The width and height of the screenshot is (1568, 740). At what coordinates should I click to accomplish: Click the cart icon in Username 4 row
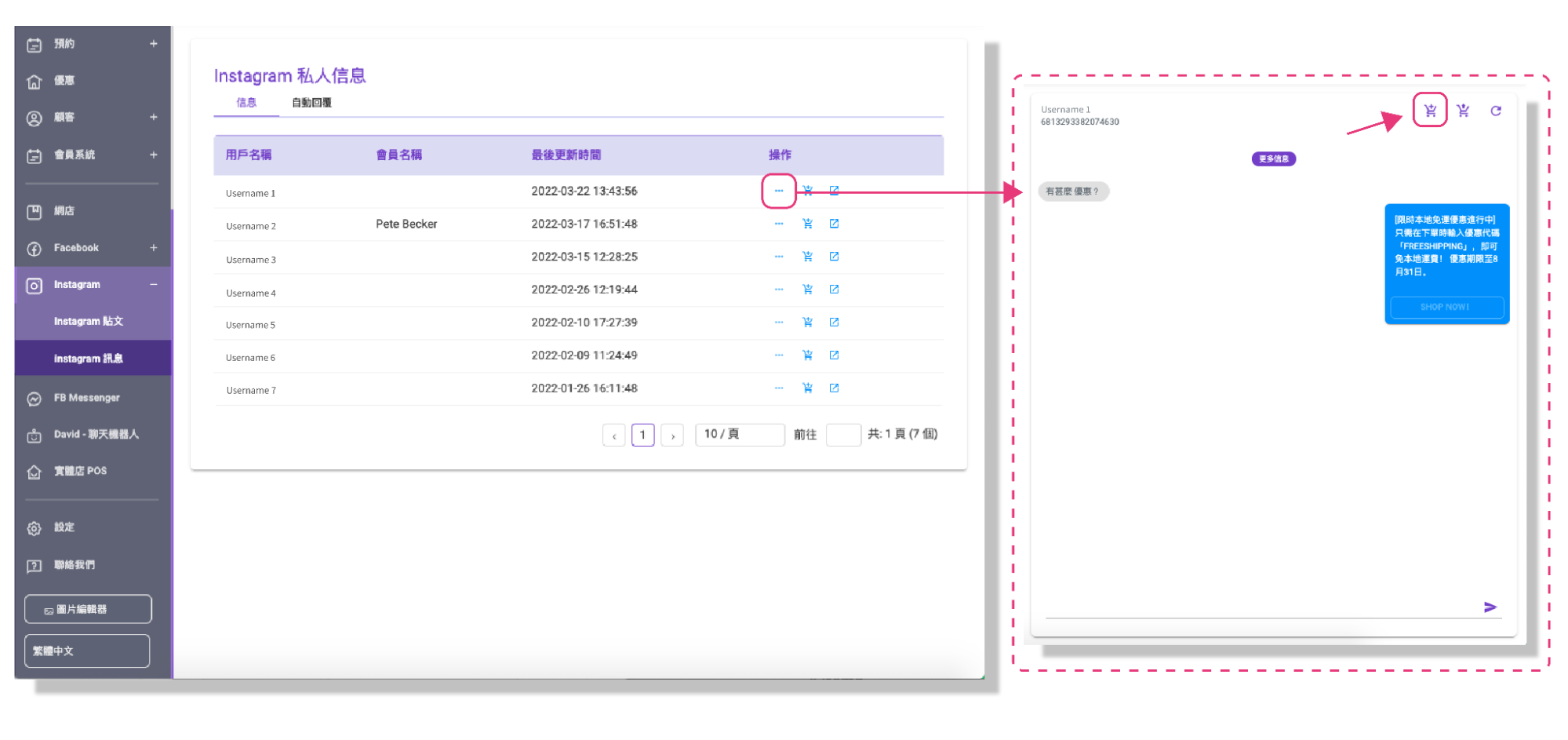(x=807, y=290)
